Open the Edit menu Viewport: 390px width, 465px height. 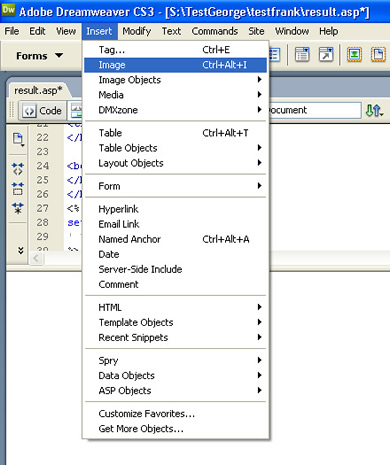tap(37, 31)
